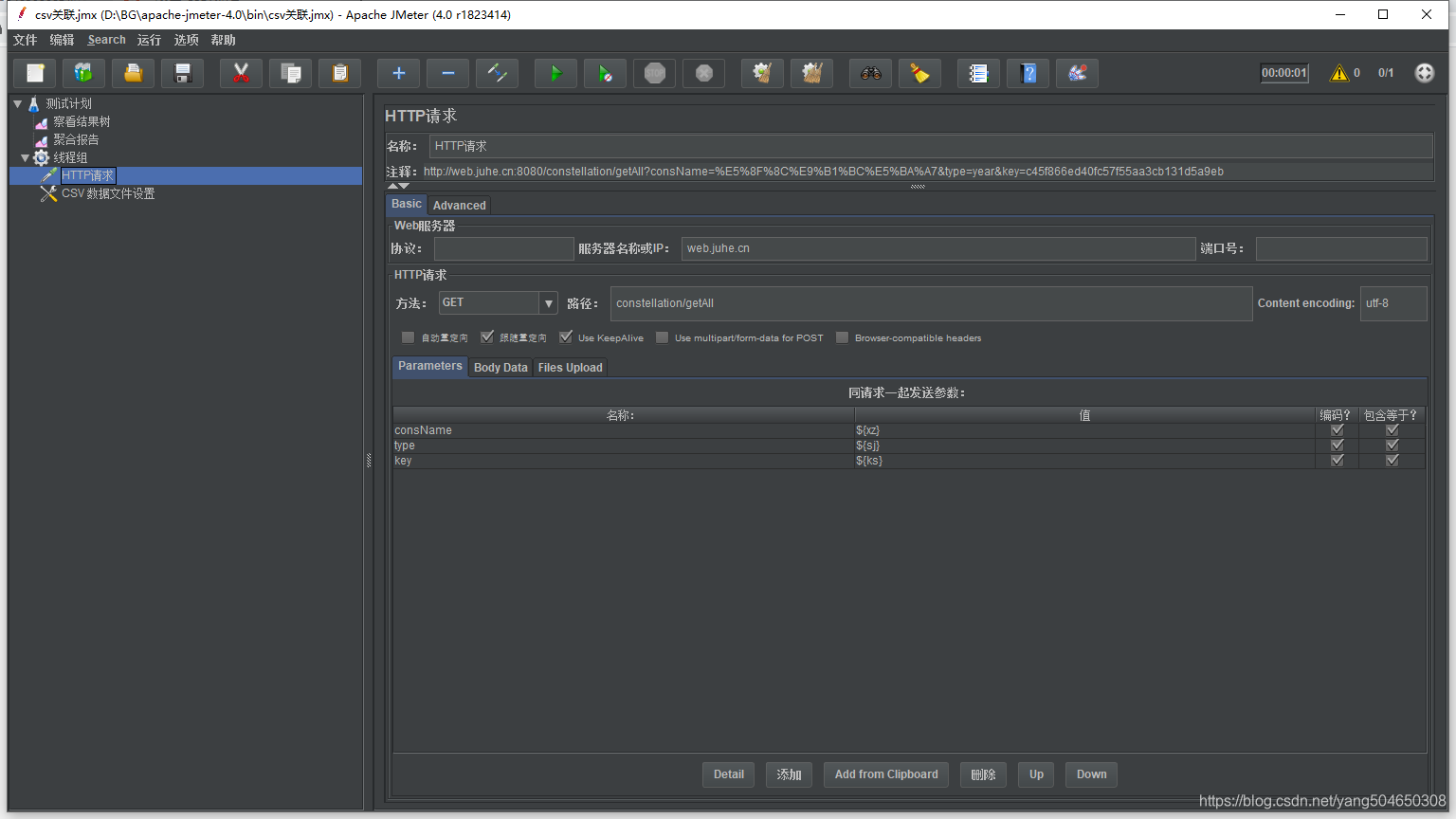The height and width of the screenshot is (819, 1456).
Task: Start the test with green play icon
Action: (556, 73)
